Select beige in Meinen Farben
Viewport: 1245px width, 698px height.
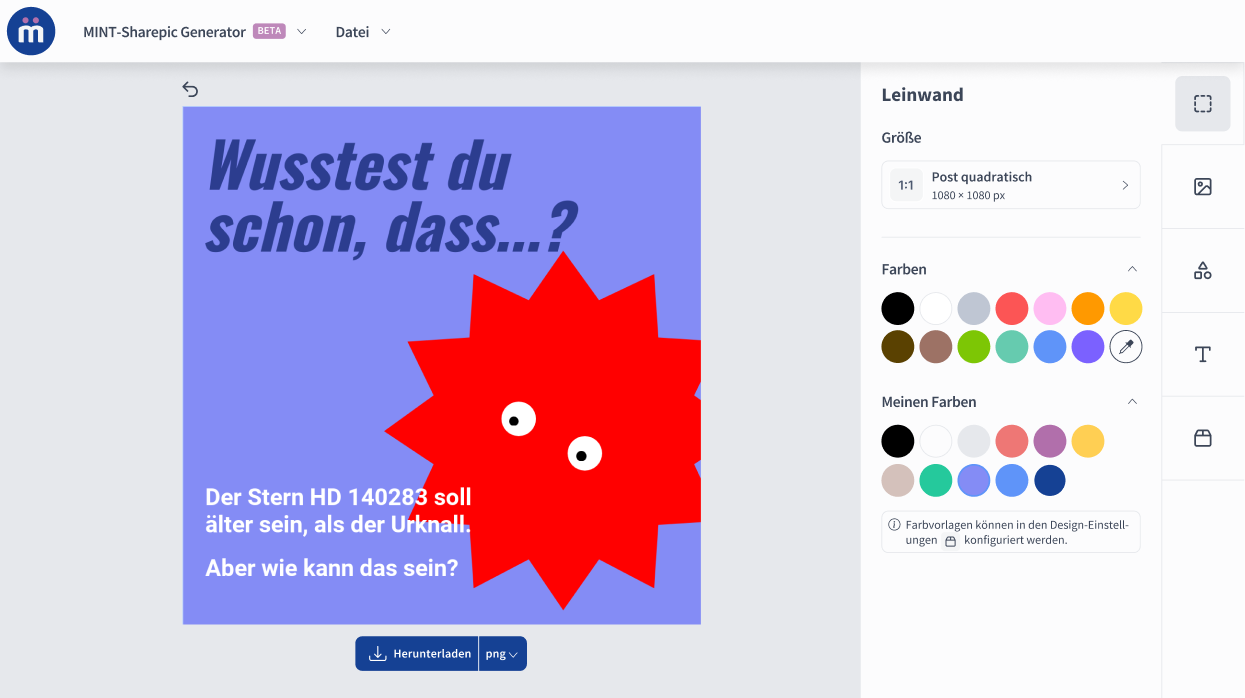pyautogui.click(x=898, y=480)
